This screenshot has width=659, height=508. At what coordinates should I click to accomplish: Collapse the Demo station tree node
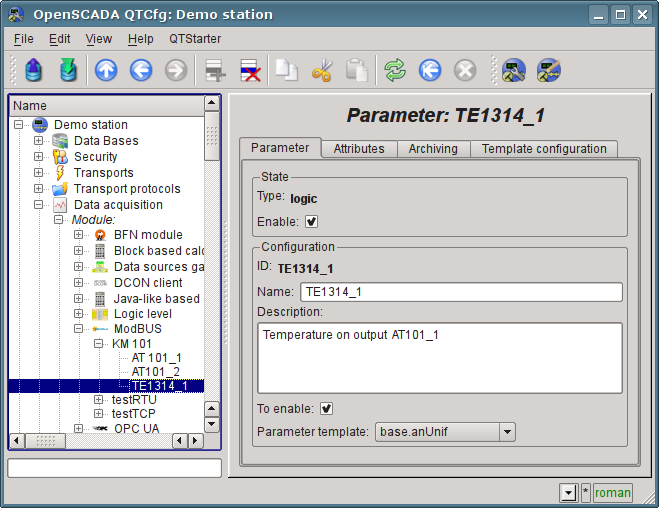(18, 124)
